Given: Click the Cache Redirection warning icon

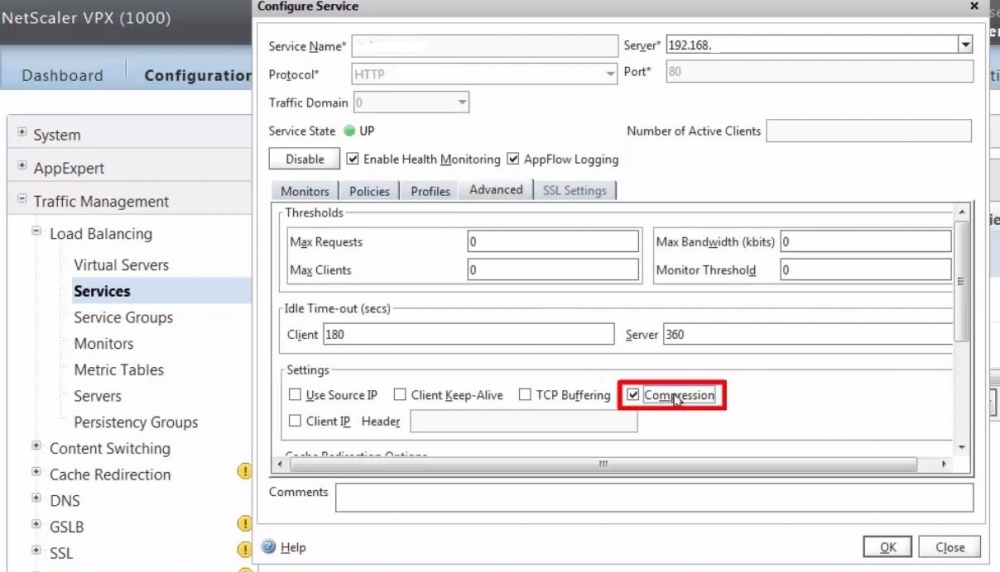Looking at the screenshot, I should point(244,471).
